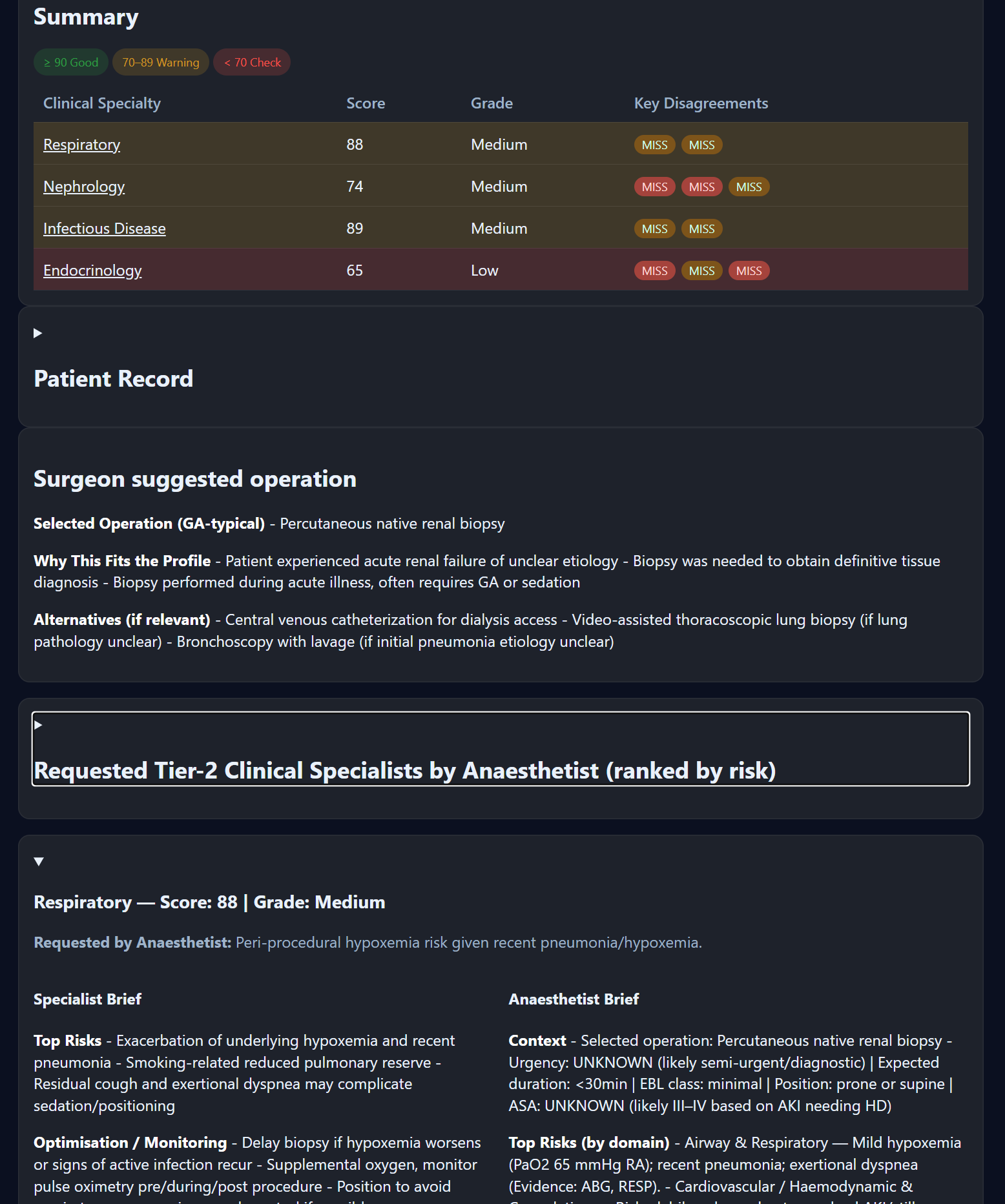Open the Endocrinology specialty link
Image resolution: width=1005 pixels, height=1204 pixels.
(92, 270)
